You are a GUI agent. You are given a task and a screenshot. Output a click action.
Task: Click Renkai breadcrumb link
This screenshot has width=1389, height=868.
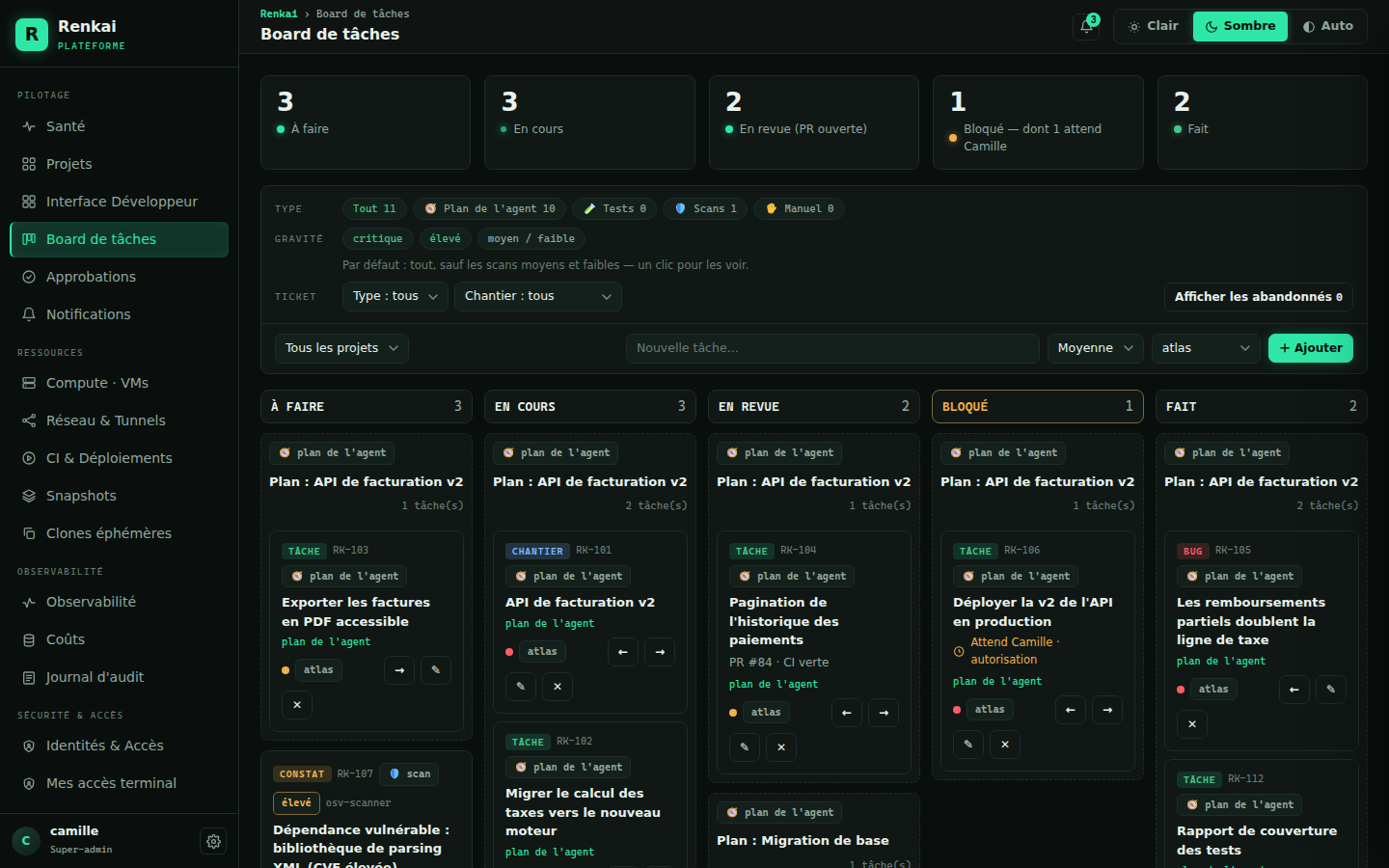point(279,14)
